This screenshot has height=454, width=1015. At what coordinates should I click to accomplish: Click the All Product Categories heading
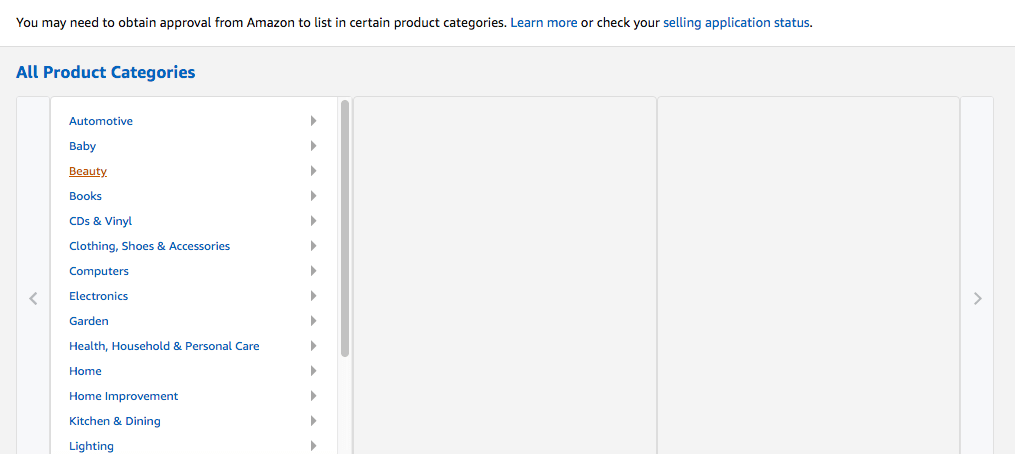[x=105, y=72]
